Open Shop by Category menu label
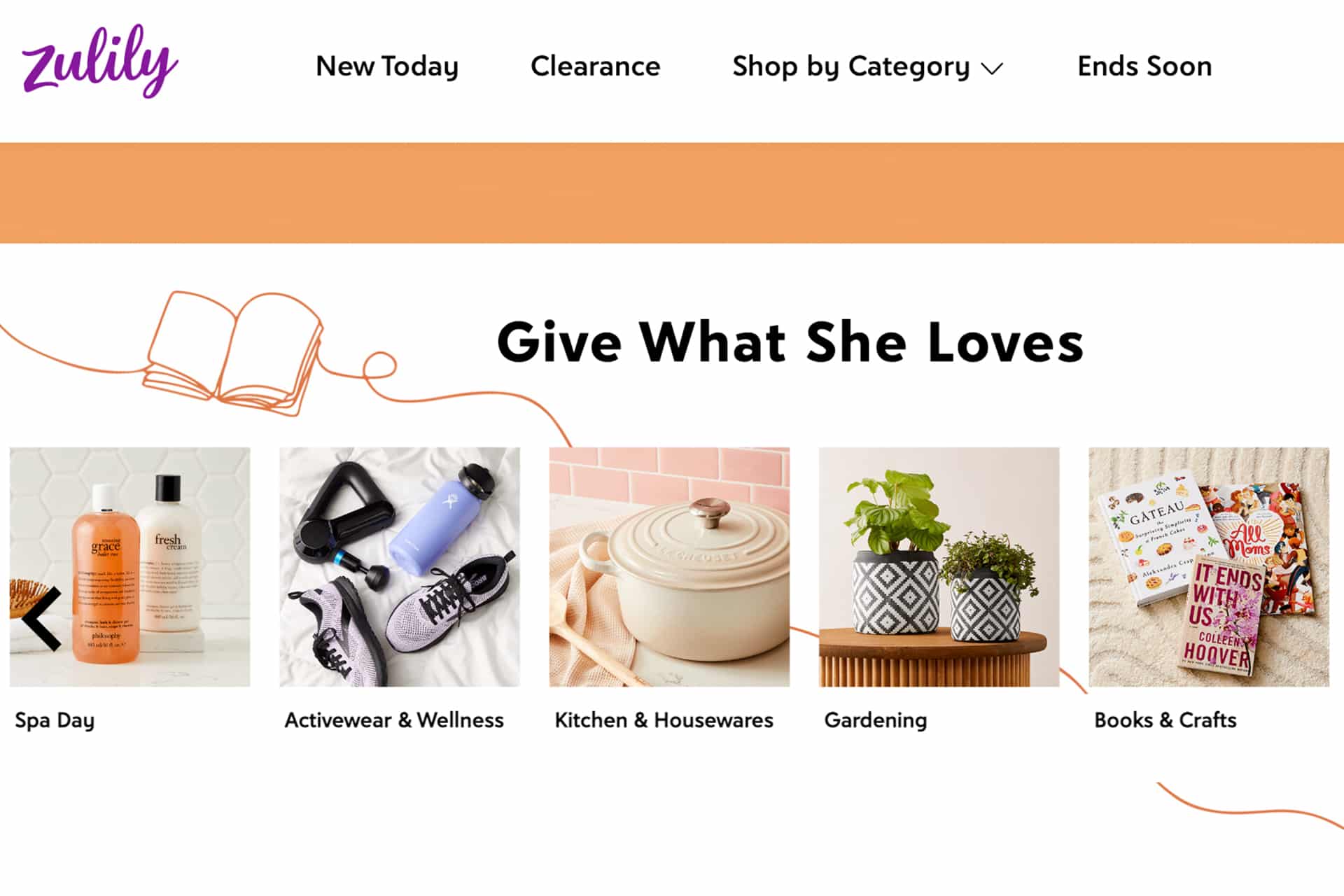This screenshot has width=1344, height=896. pyautogui.click(x=851, y=67)
